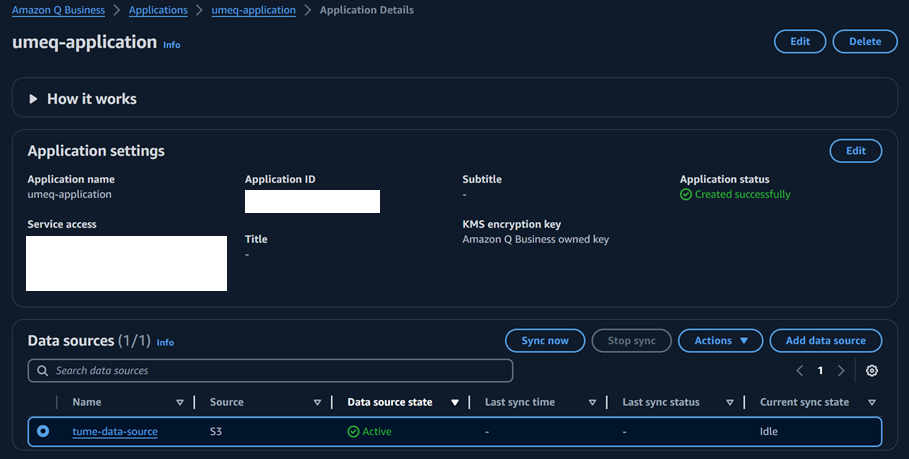
Task: Click the Service access label
Action: tap(62, 224)
